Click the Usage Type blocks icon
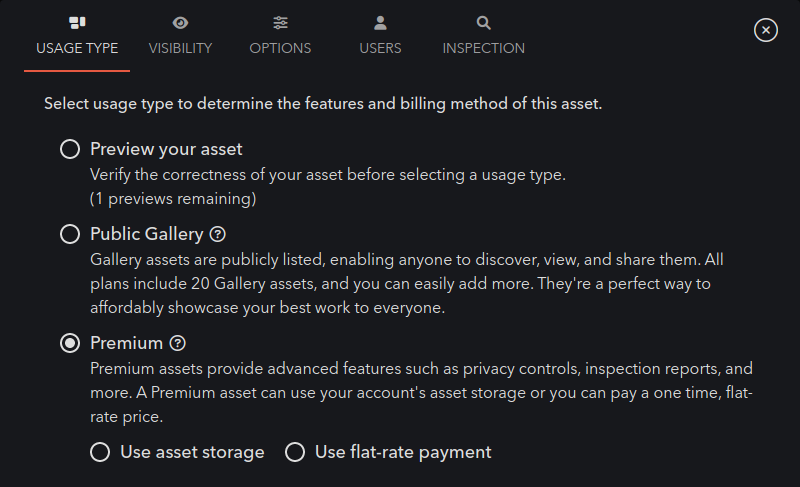 click(77, 23)
